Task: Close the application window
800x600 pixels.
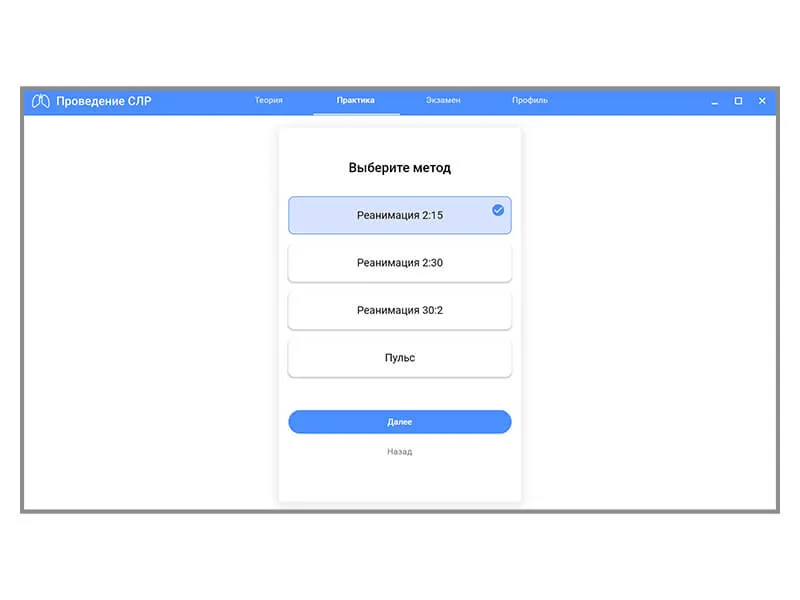Action: (762, 101)
